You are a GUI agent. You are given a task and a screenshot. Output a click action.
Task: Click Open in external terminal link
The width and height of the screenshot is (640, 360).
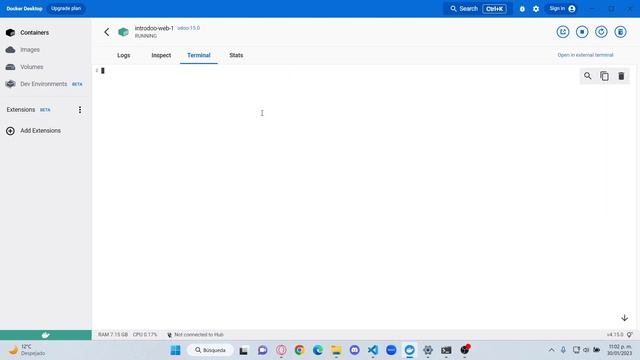pyautogui.click(x=585, y=55)
